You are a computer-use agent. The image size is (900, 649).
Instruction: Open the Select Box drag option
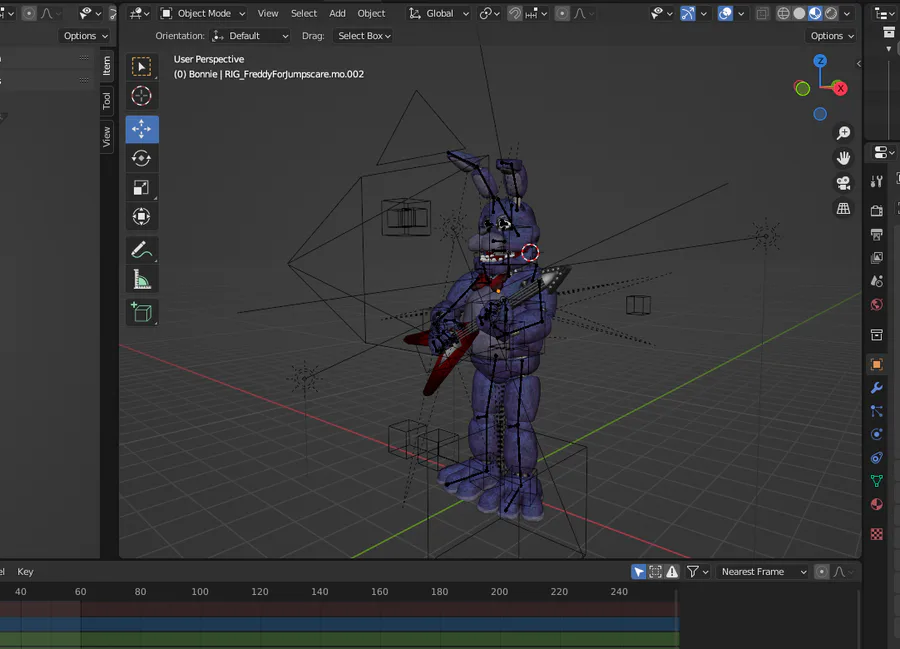click(x=364, y=36)
